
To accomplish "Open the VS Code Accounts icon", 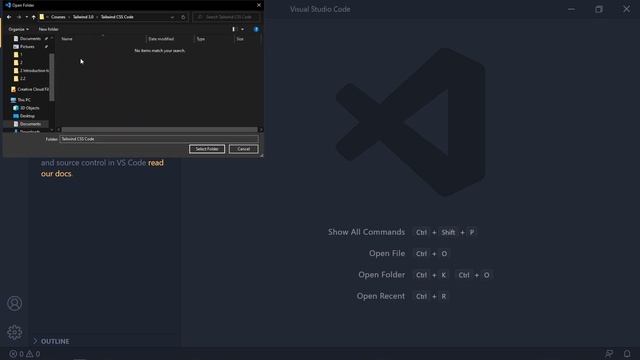I will coord(14,303).
